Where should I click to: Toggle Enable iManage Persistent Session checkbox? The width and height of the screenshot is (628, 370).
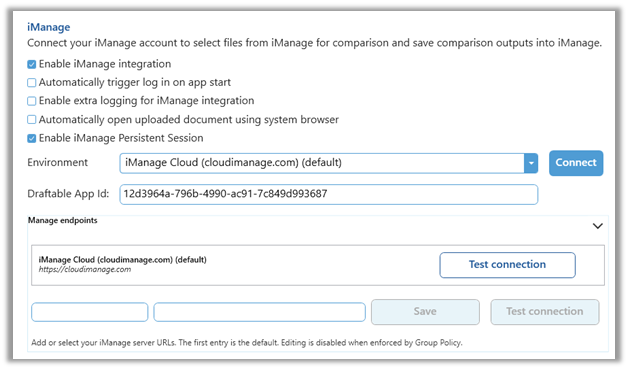[32, 139]
